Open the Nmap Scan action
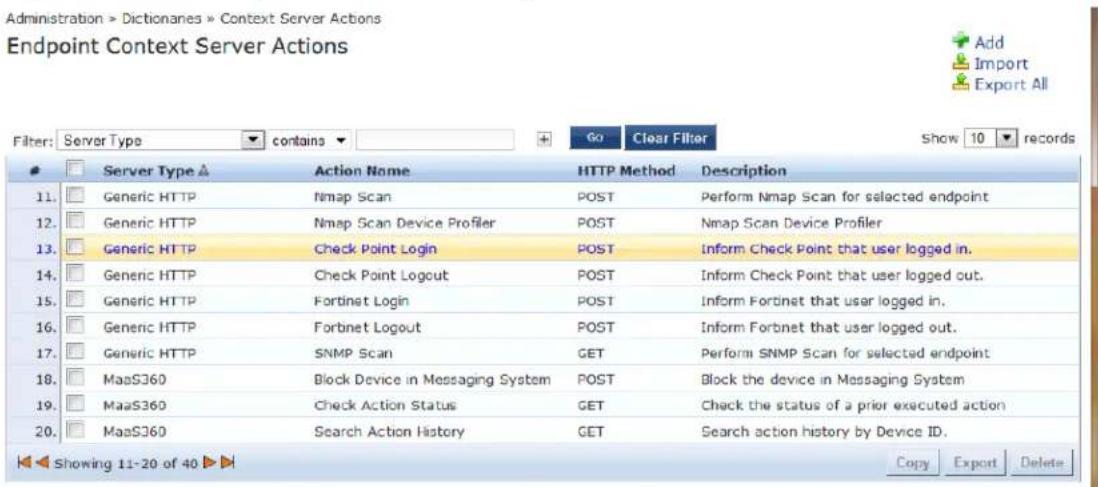Viewport: 1098px width, 487px height. [x=351, y=197]
